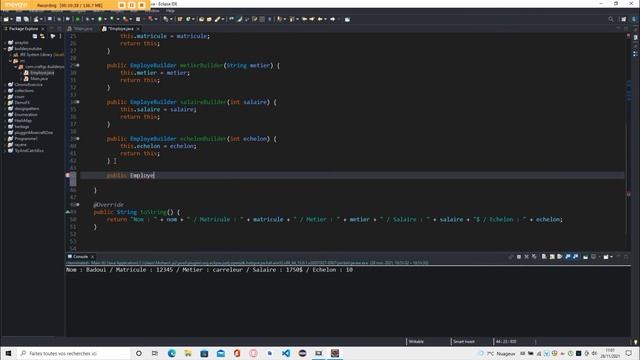This screenshot has height=360, width=640.
Task: Open File Explorer from the taskbar
Action: 188,353
